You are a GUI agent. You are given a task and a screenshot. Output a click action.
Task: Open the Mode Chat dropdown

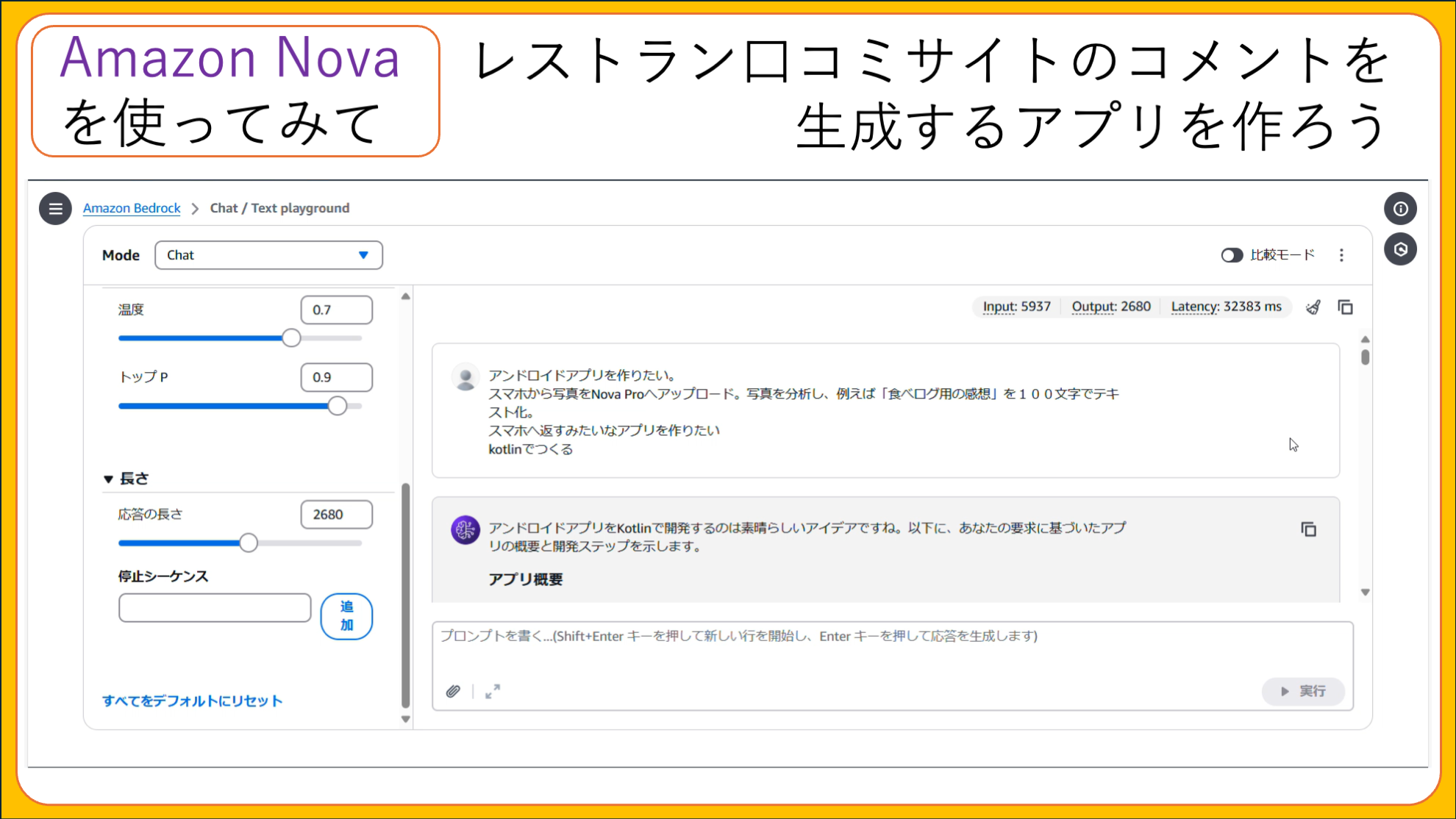(x=268, y=255)
